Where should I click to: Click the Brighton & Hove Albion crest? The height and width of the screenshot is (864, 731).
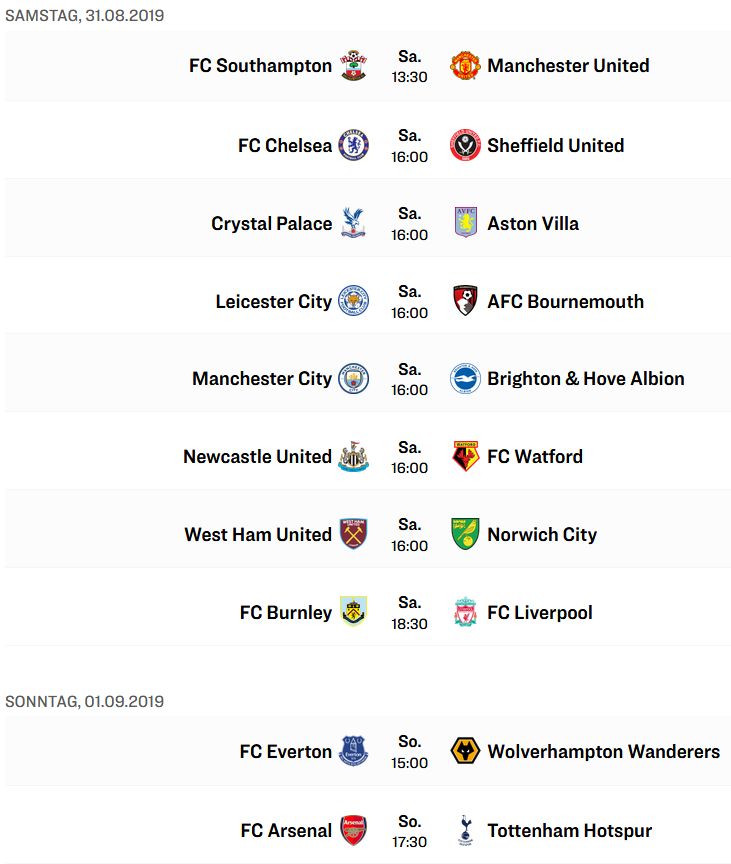(465, 379)
